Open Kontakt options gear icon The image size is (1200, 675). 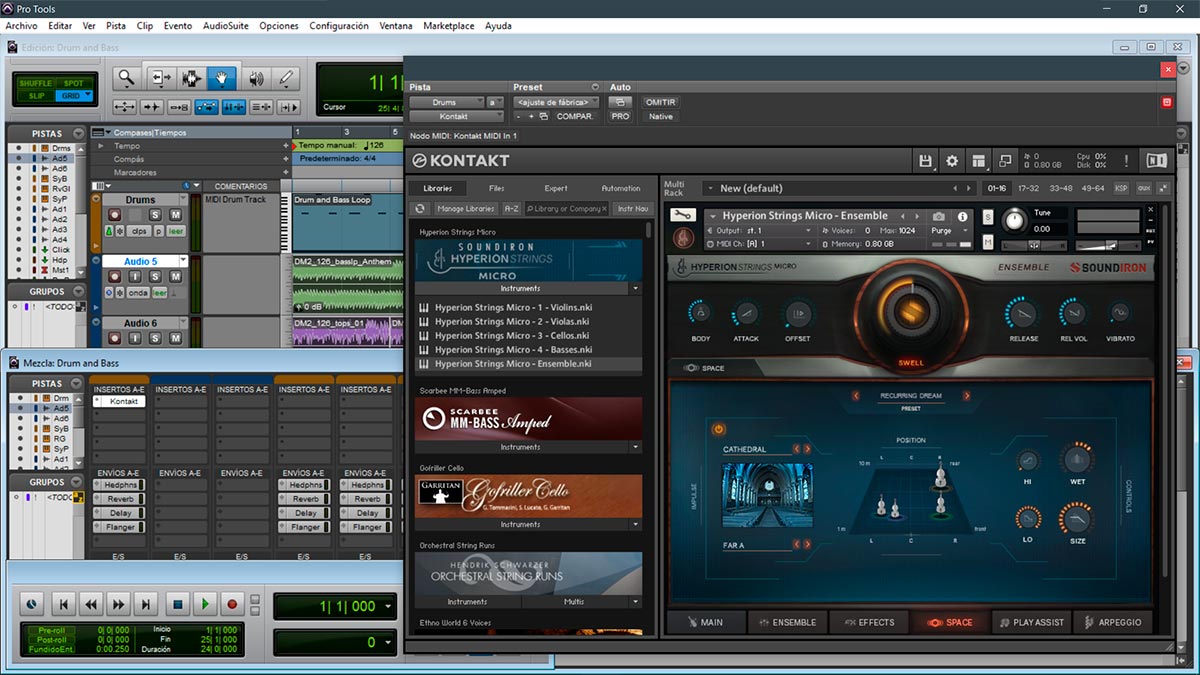click(x=952, y=160)
